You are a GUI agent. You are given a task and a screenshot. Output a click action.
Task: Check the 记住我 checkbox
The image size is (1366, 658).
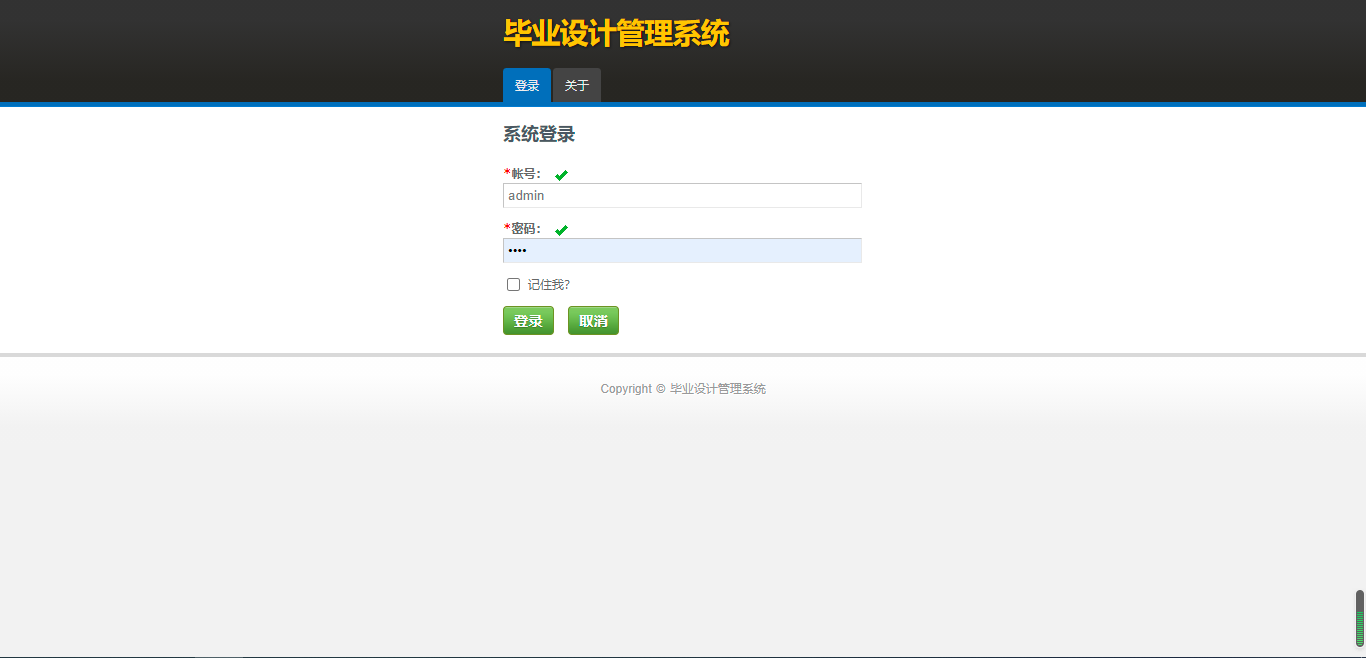point(514,285)
